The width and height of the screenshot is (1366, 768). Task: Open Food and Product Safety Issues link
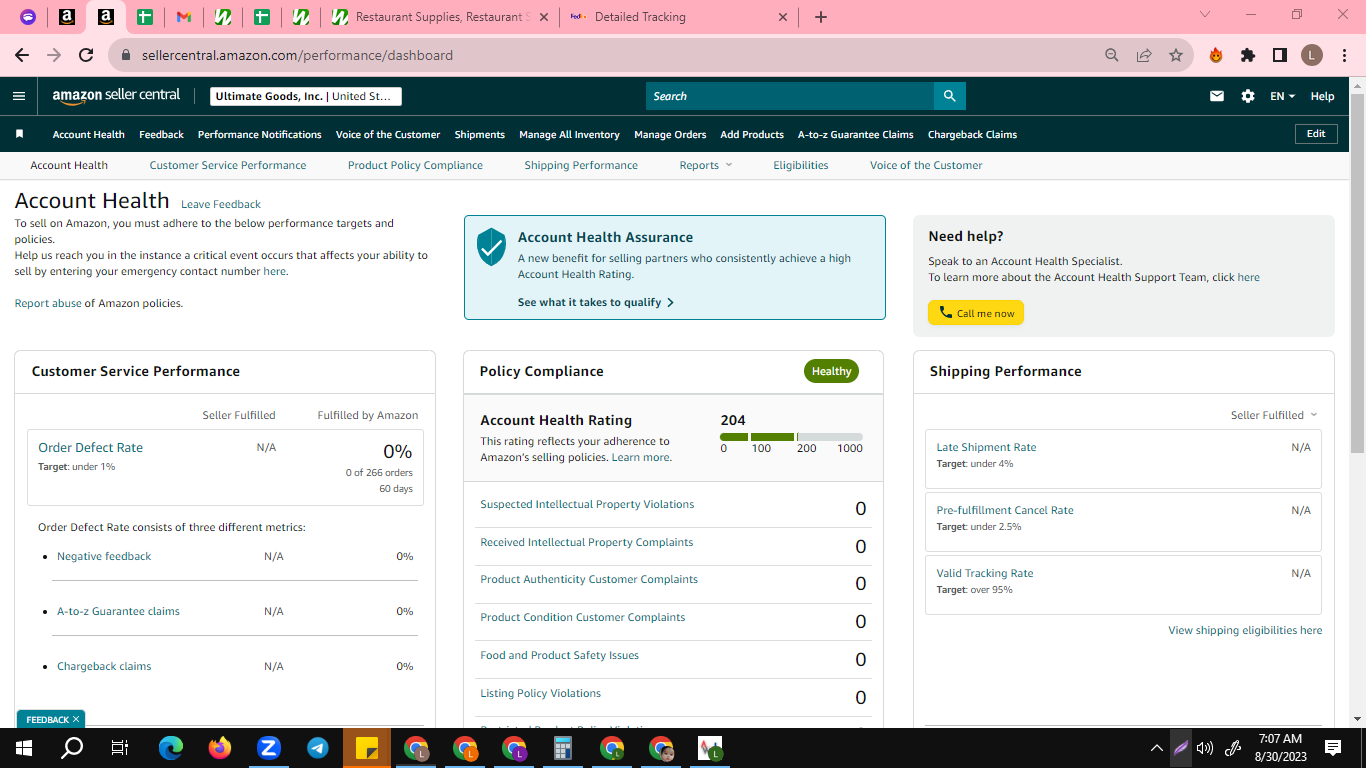pyautogui.click(x=559, y=655)
